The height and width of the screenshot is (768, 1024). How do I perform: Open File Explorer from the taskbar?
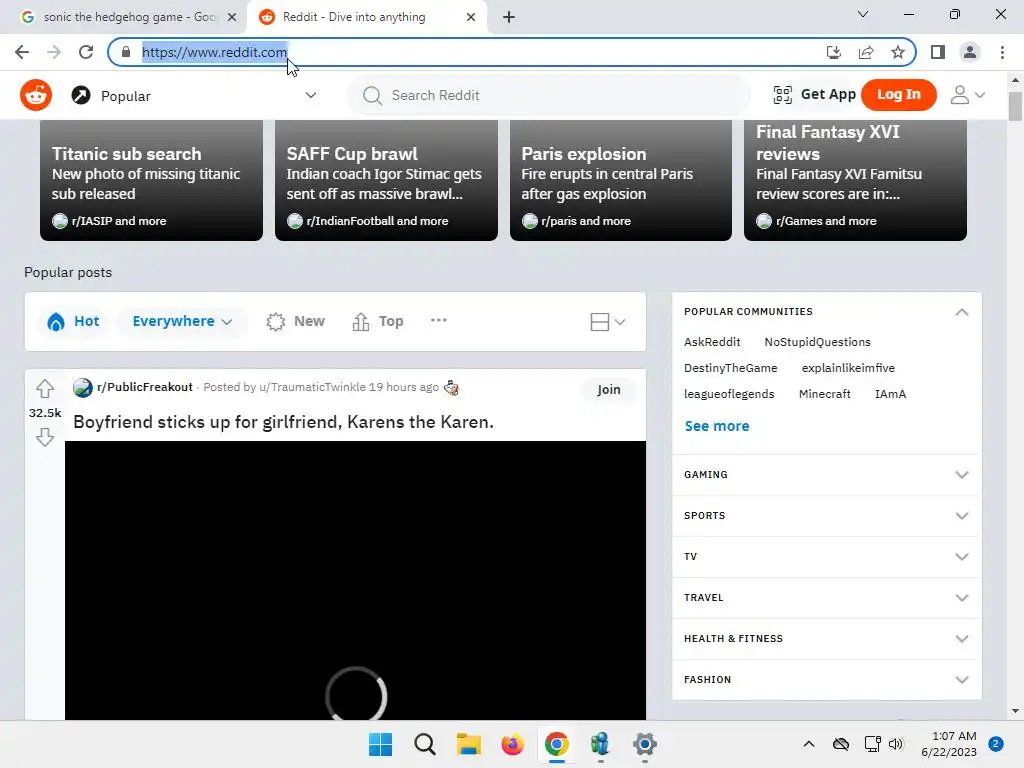tap(468, 744)
